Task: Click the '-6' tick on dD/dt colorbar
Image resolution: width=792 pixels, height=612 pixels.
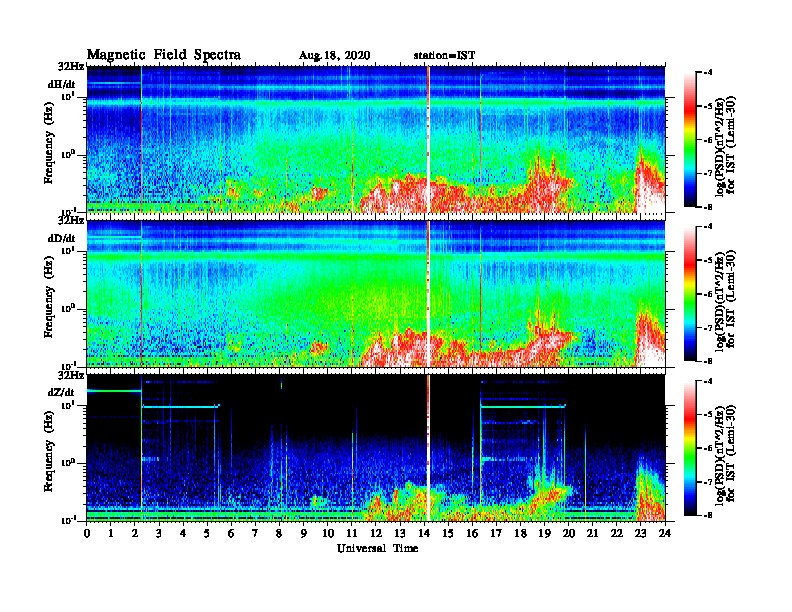Action: 709,293
